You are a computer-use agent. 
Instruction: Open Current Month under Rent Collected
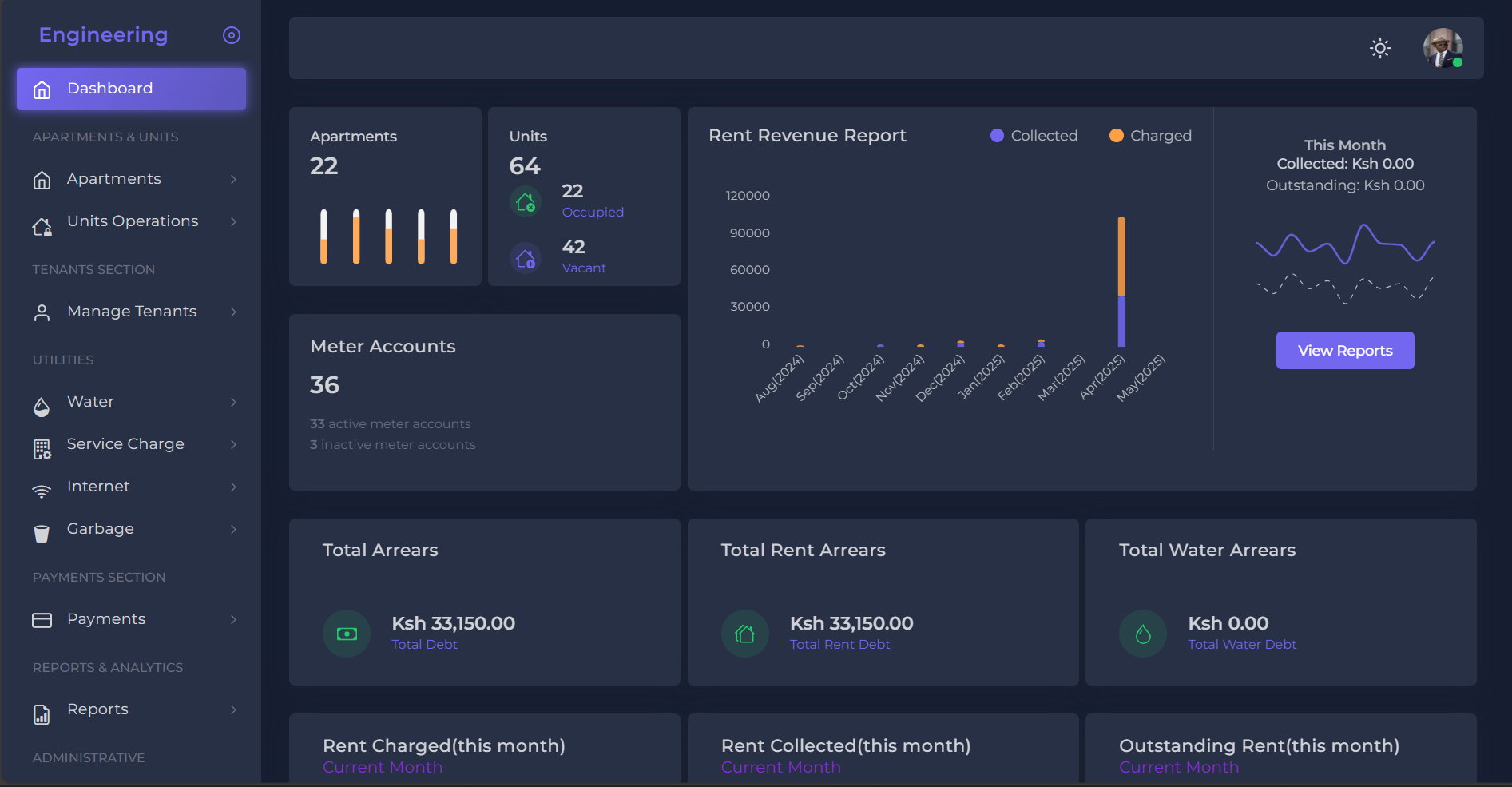780,767
